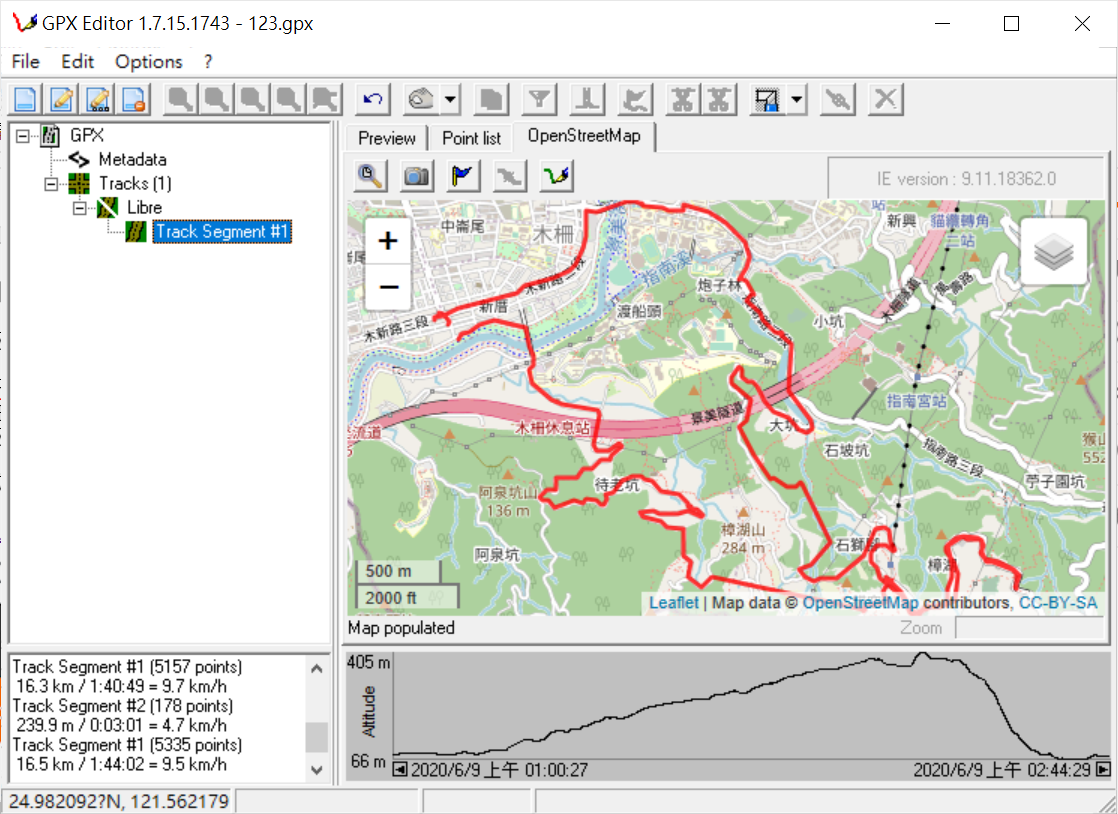Click the '16.5 km / 1:44:02 = 9.5 km/h' log line

coord(121,764)
